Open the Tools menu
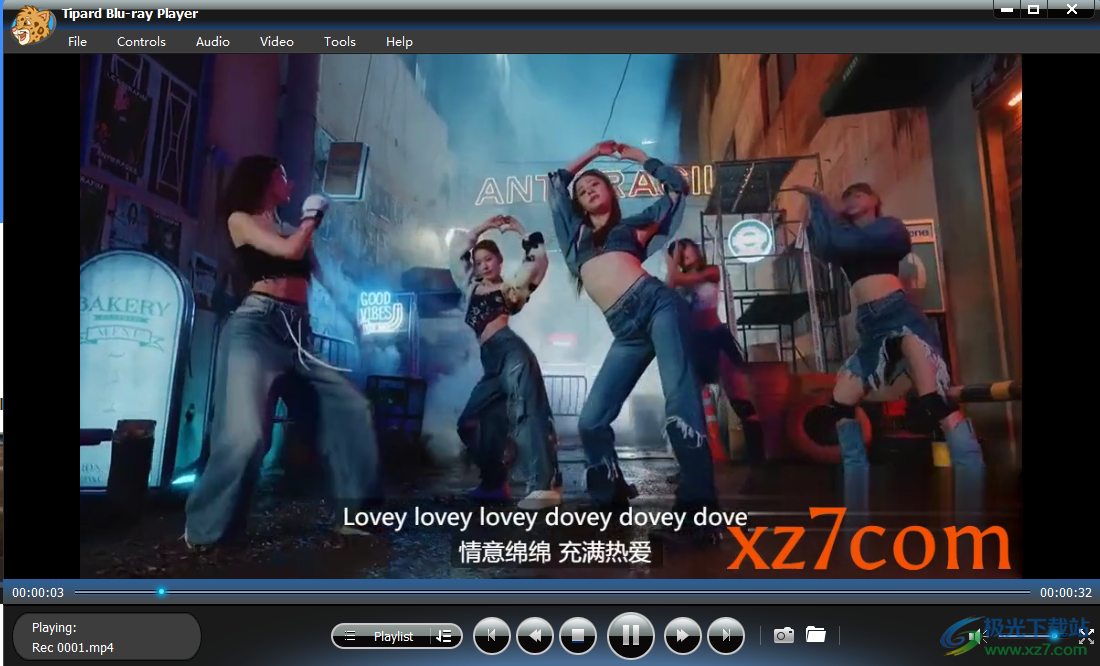Image resolution: width=1100 pixels, height=666 pixels. pos(340,41)
